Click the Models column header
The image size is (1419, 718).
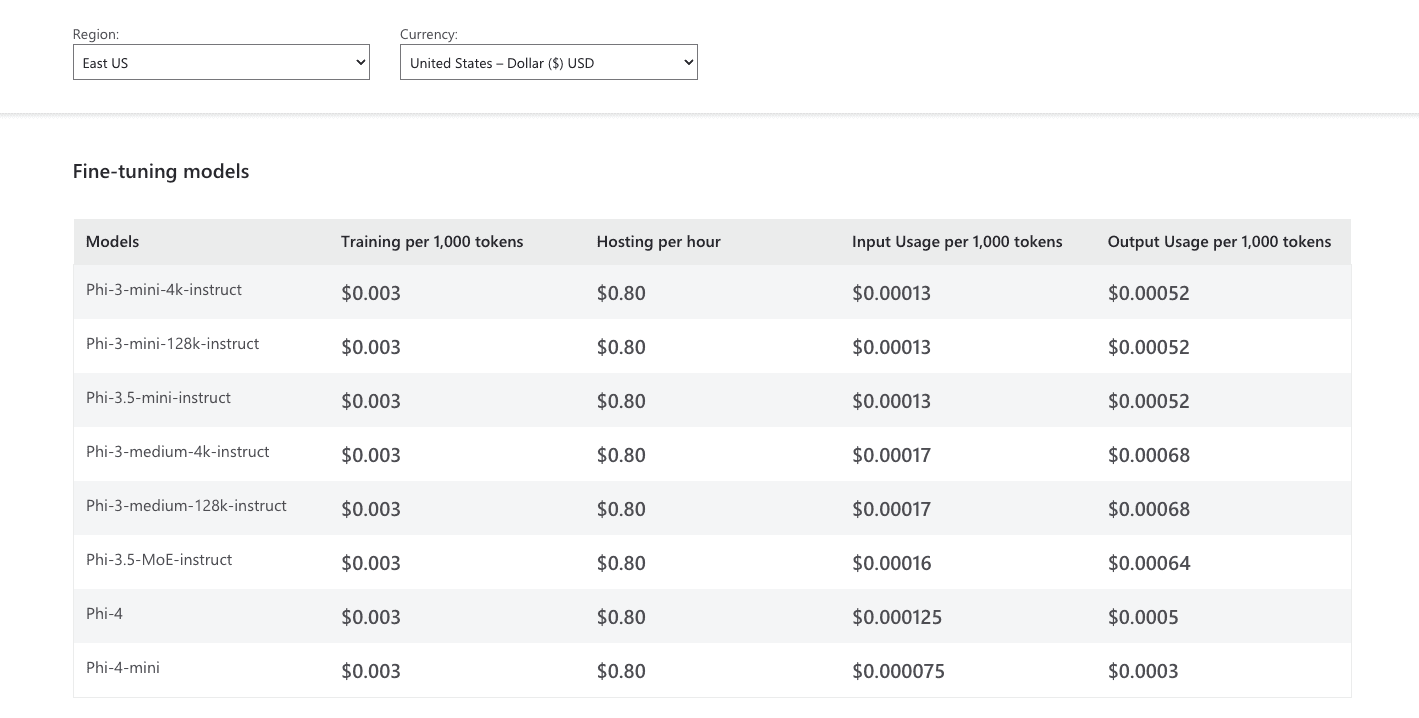(112, 241)
